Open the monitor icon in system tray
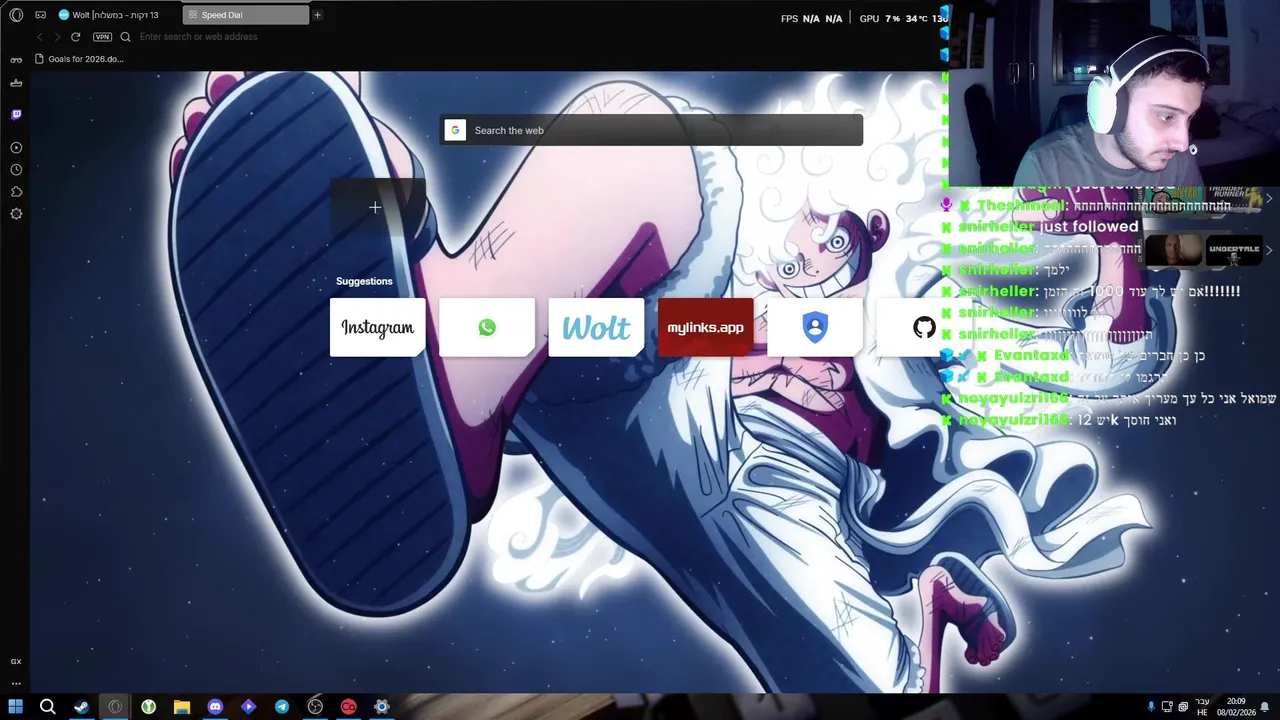This screenshot has height=720, width=1280. click(1167, 706)
